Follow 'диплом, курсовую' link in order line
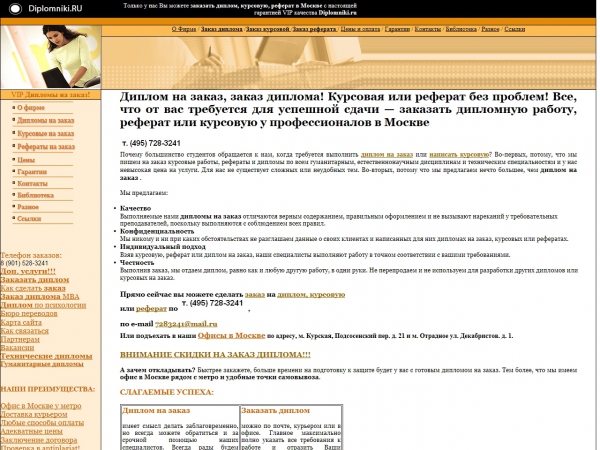 pyautogui.click(x=311, y=295)
